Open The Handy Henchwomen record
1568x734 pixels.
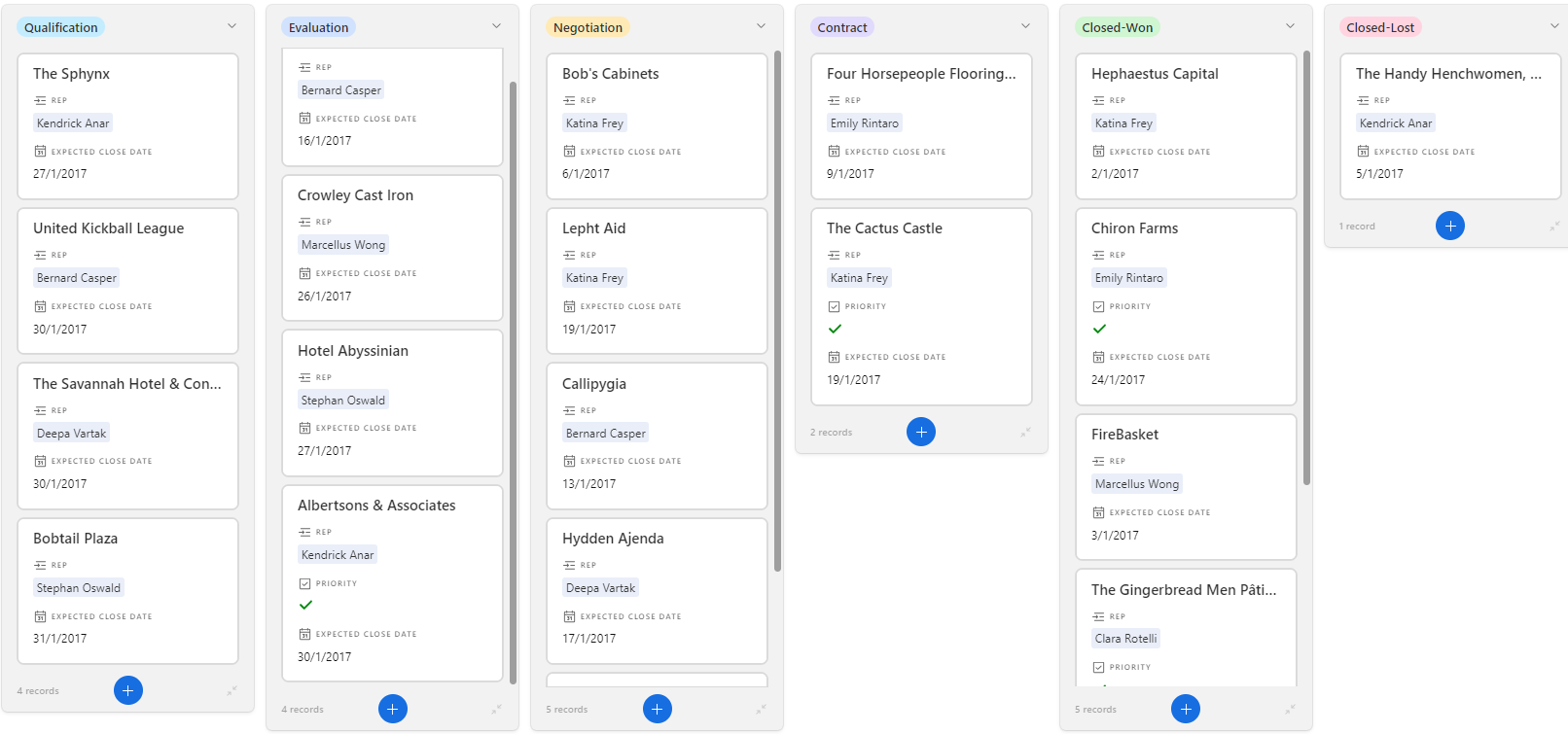click(x=1450, y=126)
